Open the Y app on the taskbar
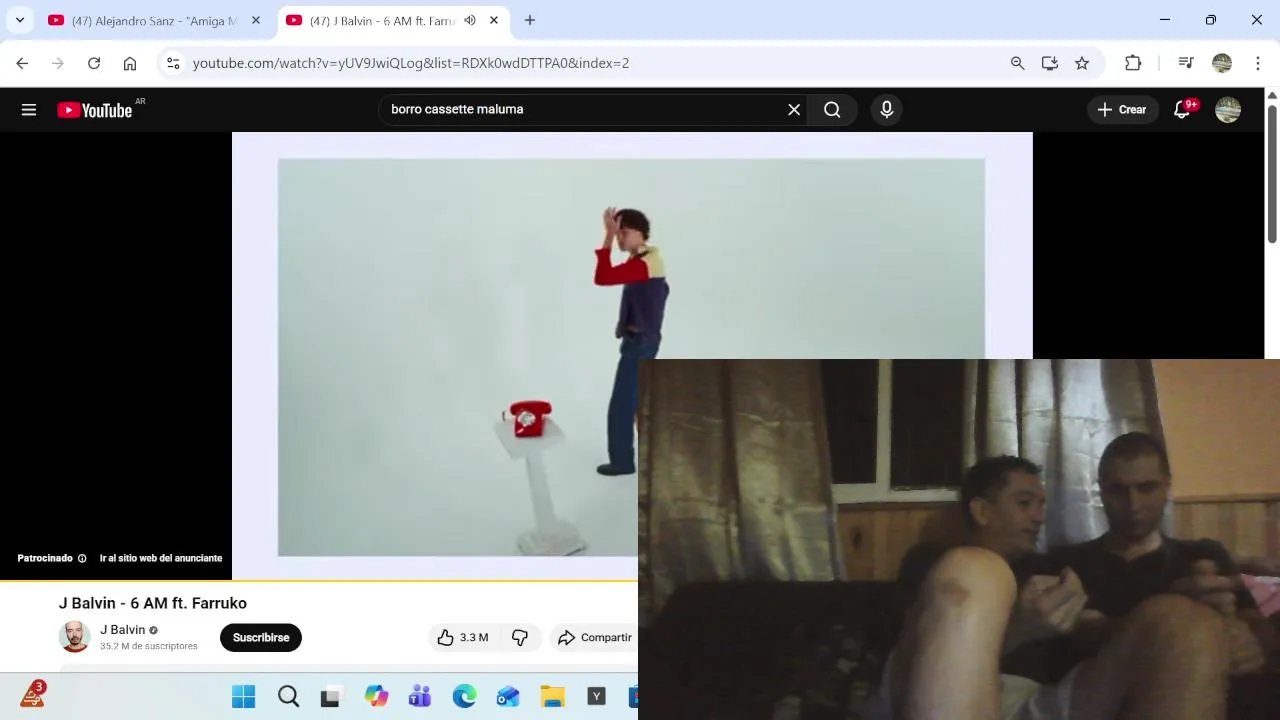 596,697
